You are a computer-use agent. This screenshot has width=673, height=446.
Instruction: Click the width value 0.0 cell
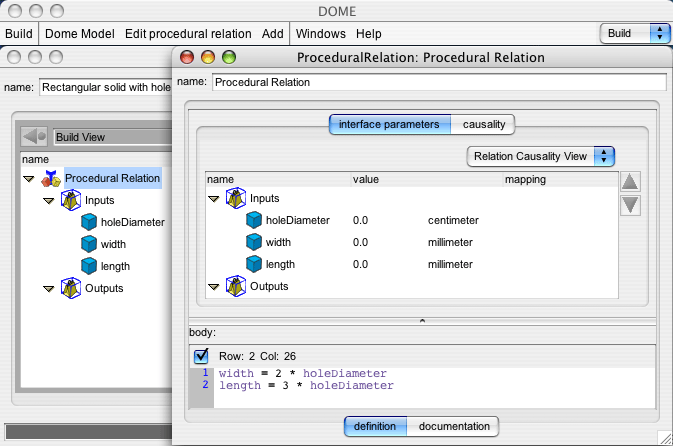360,242
